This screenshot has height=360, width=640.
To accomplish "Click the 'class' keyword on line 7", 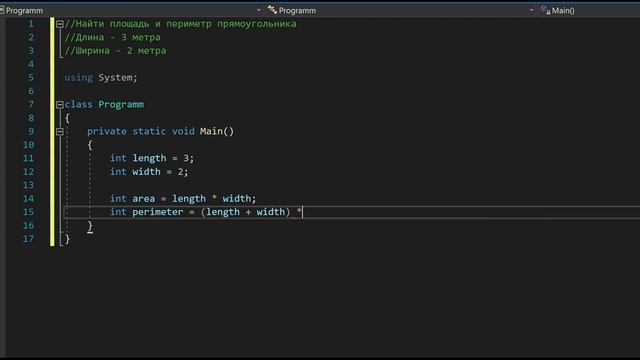I will 78,104.
